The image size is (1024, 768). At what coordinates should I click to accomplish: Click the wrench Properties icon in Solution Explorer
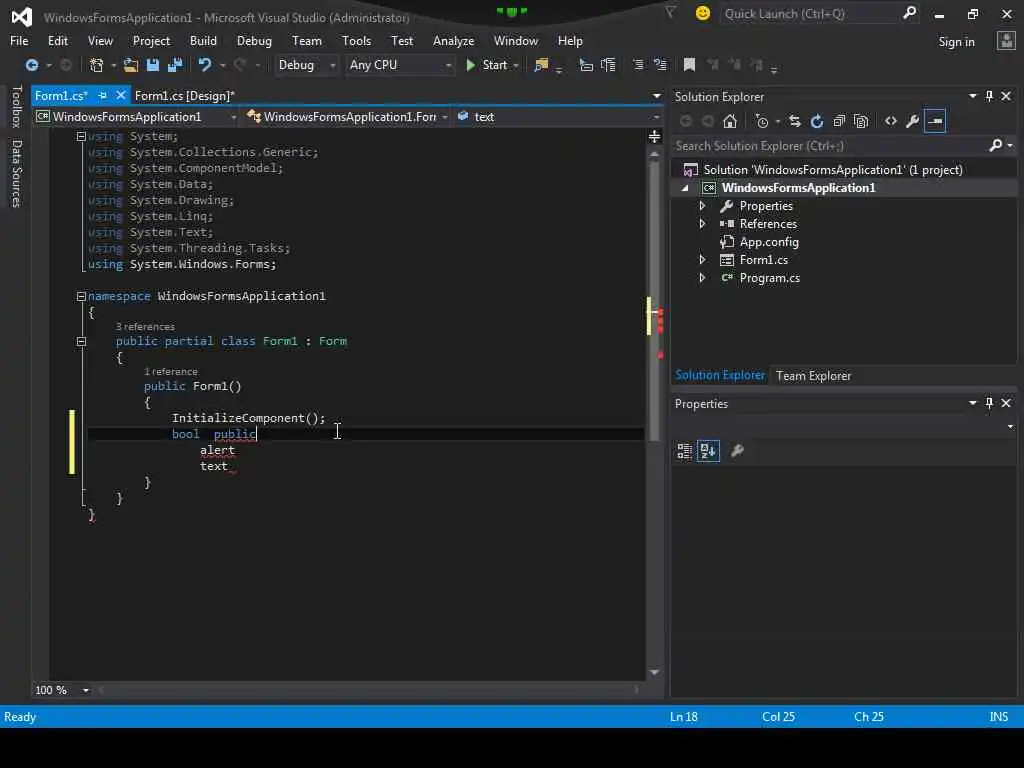coord(913,121)
